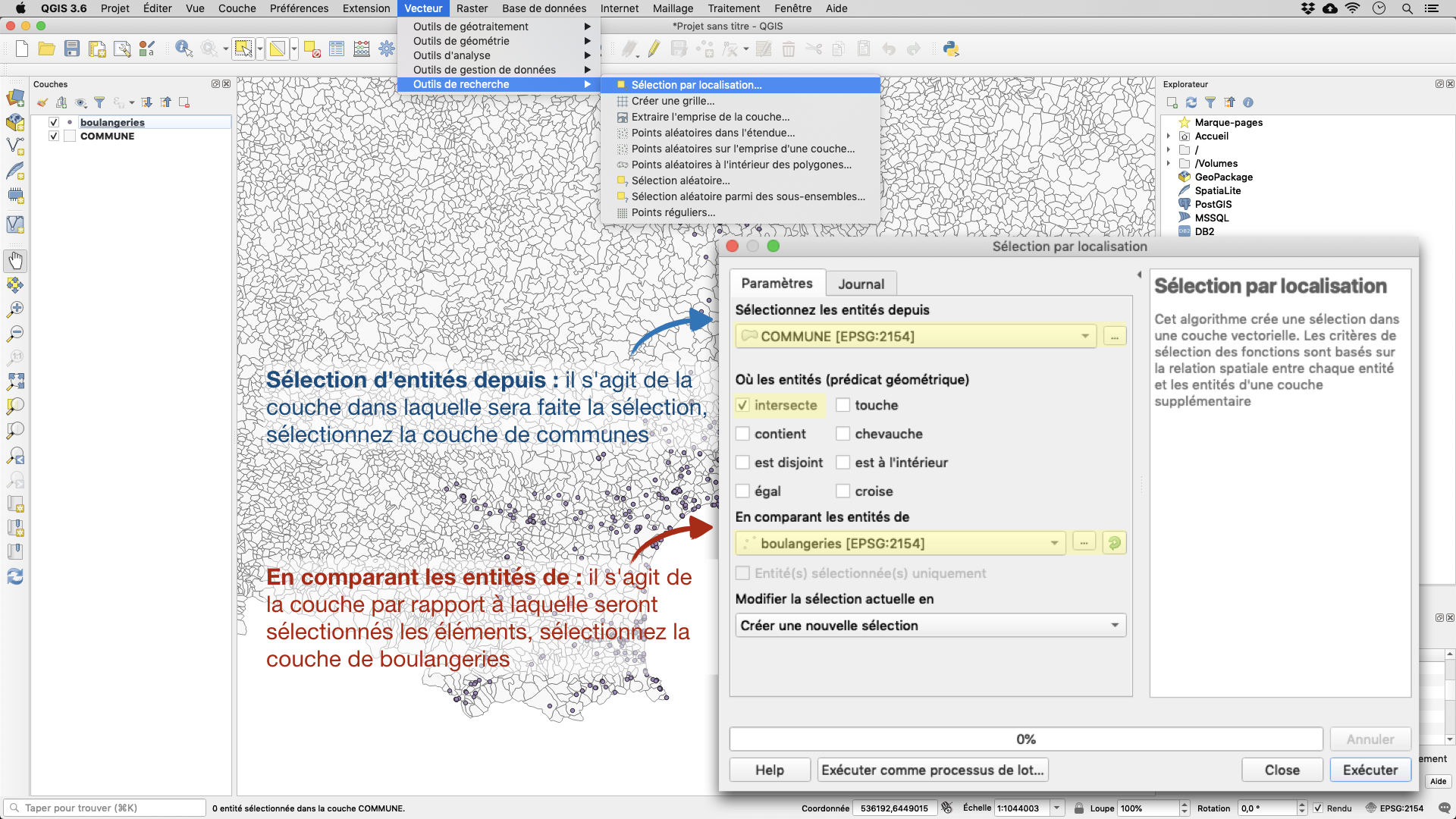This screenshot has height=819, width=1456.
Task: Enable the touche geometric predicate checkbox
Action: [x=841, y=404]
